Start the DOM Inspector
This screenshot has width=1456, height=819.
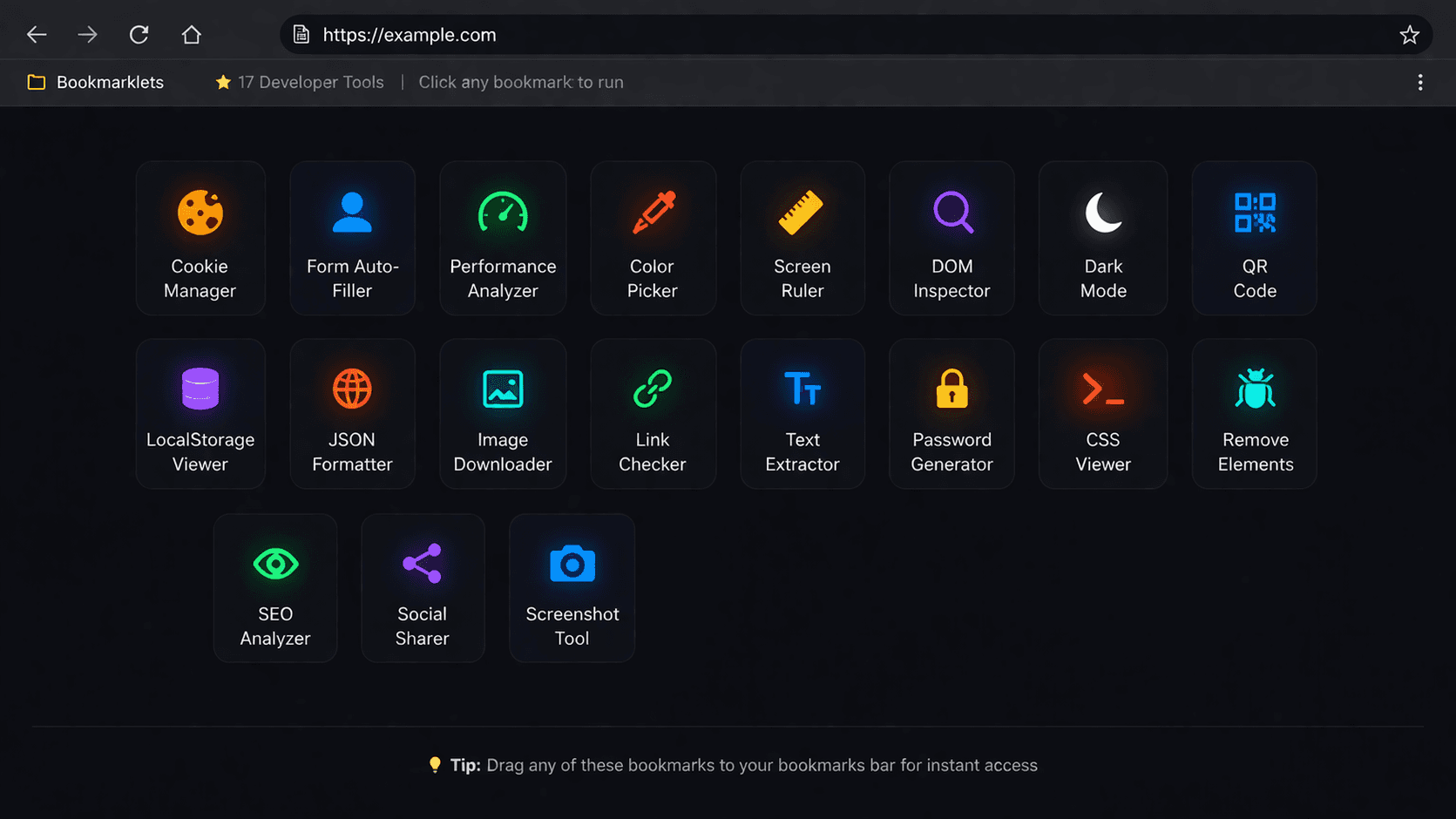click(951, 238)
